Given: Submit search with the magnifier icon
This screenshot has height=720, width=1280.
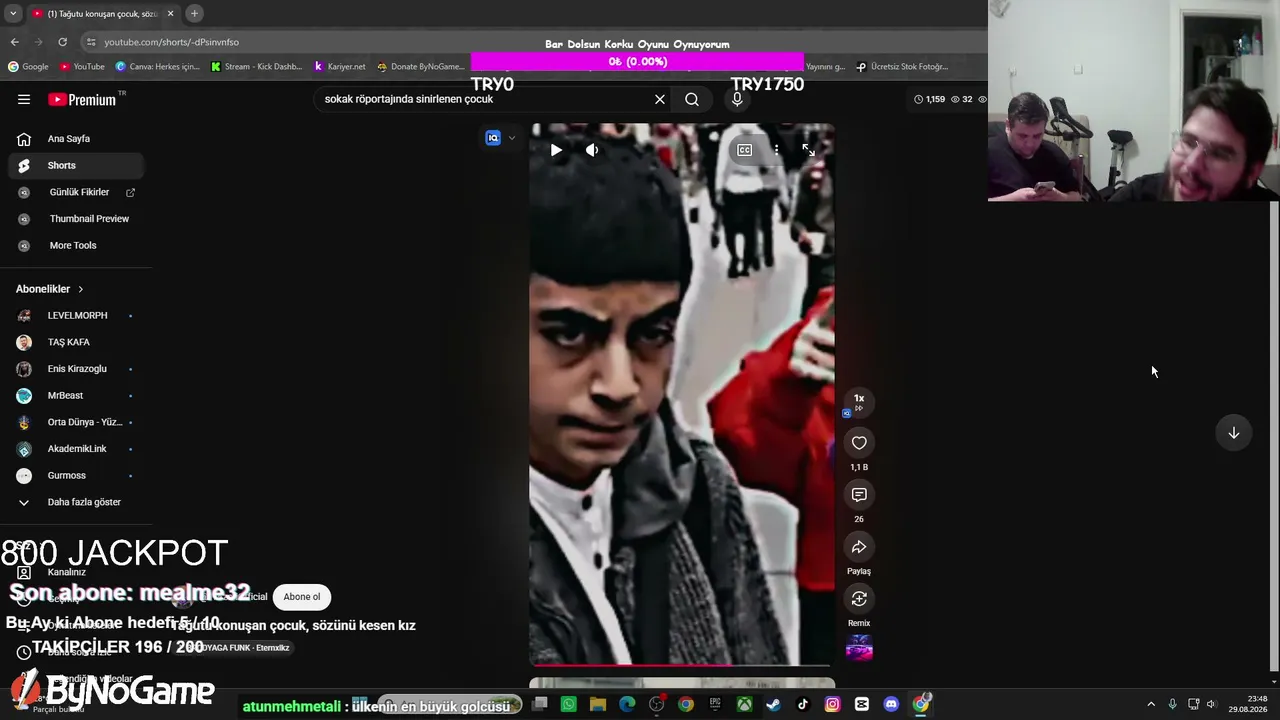Looking at the screenshot, I should point(692,99).
